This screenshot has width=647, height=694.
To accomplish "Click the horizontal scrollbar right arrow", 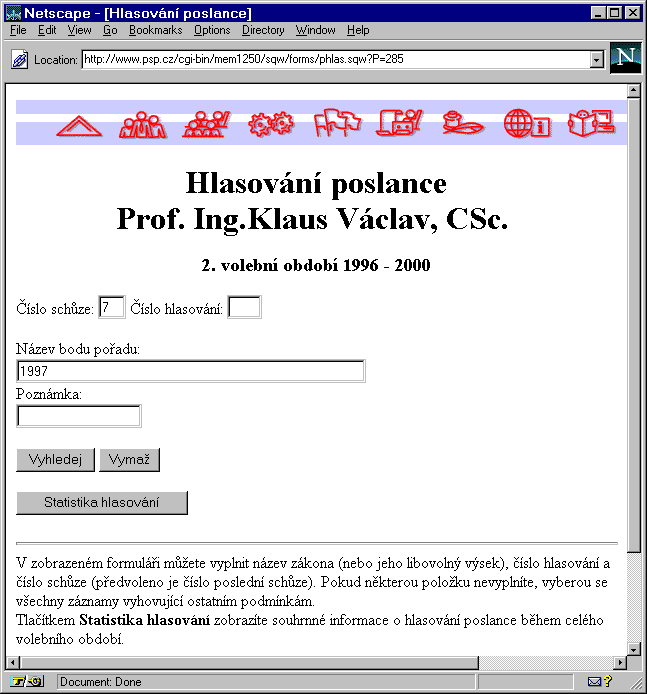I will (620, 663).
